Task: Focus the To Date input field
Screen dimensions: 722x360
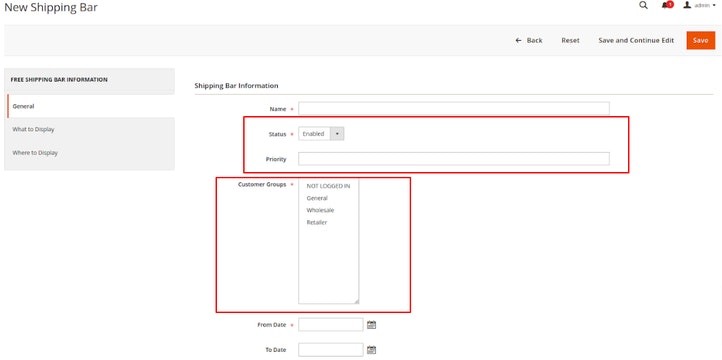Action: point(331,350)
